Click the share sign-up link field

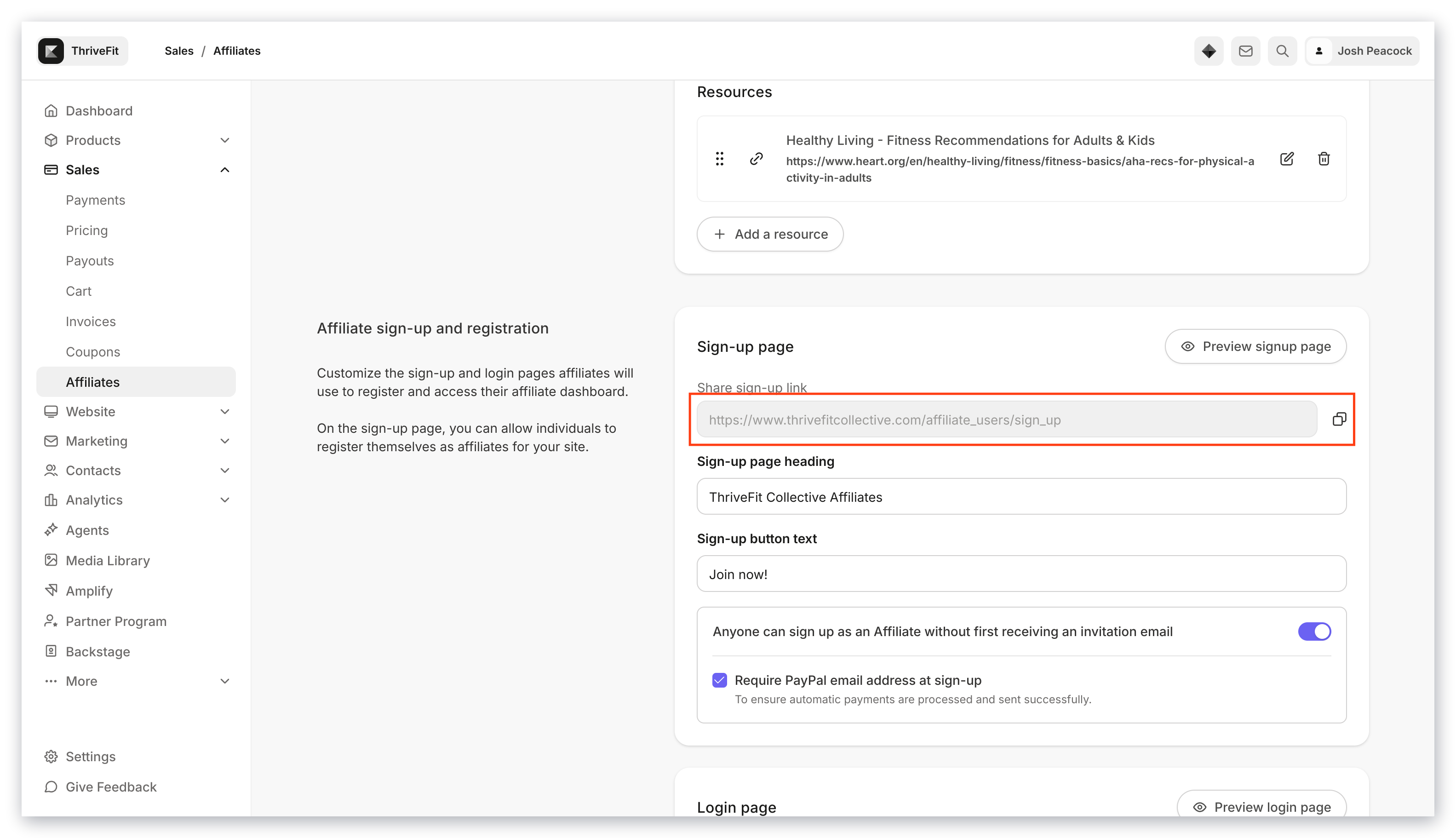[1007, 419]
